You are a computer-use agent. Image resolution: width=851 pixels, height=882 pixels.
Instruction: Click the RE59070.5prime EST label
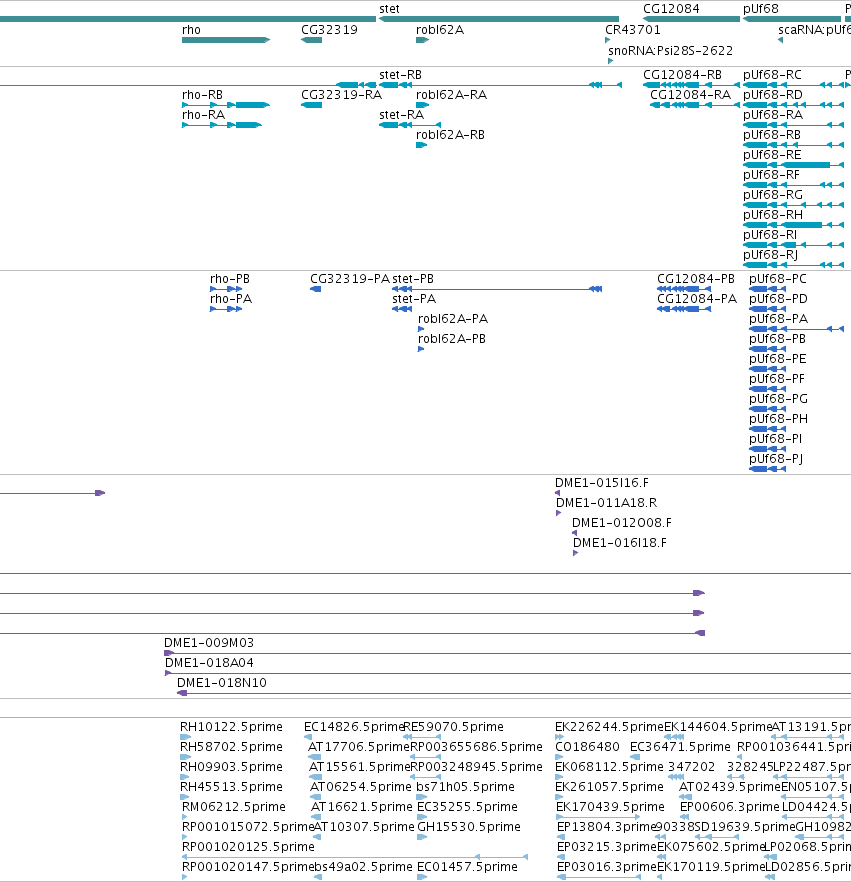(453, 727)
